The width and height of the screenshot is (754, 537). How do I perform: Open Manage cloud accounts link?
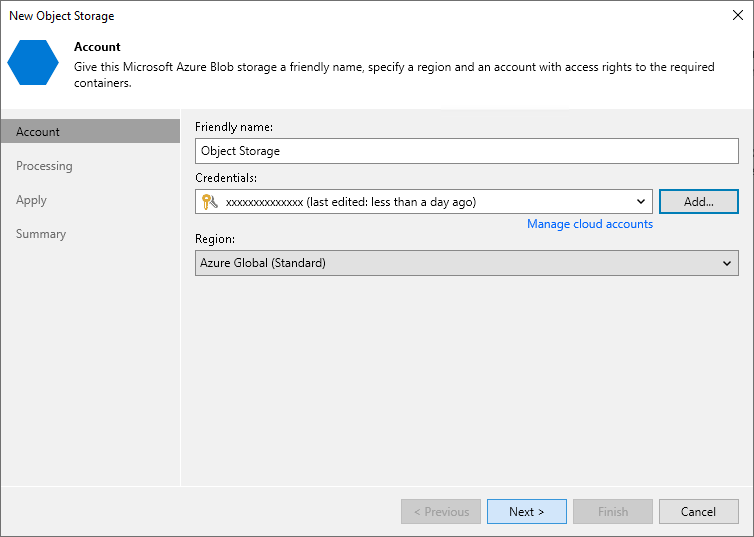pos(590,224)
